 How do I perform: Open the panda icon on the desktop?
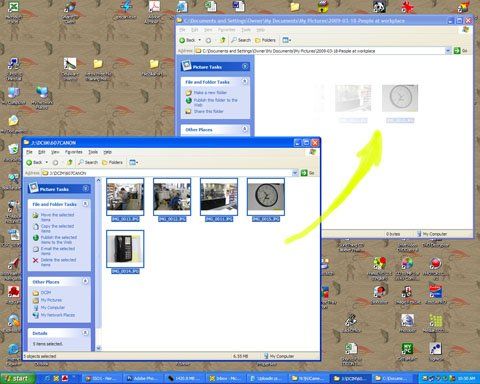[379, 6]
